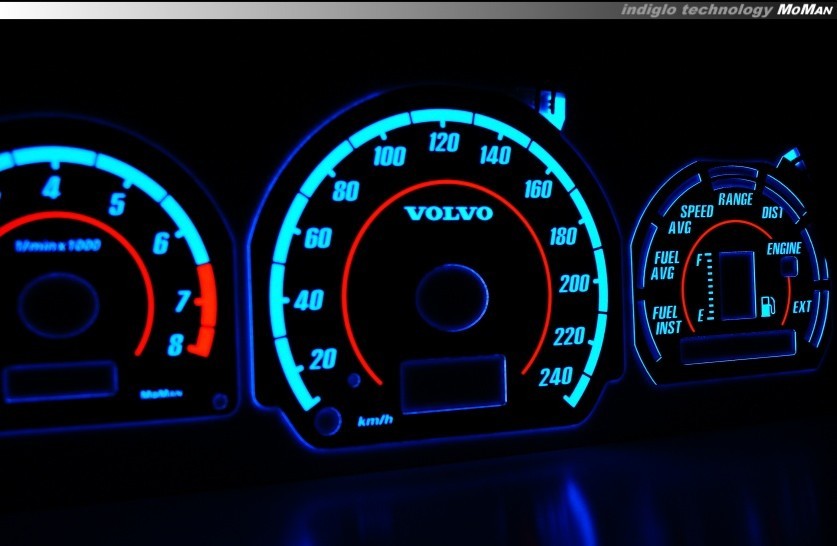The image size is (837, 546).
Task: Click the tachometer rectangular display window
Action: tap(60, 381)
